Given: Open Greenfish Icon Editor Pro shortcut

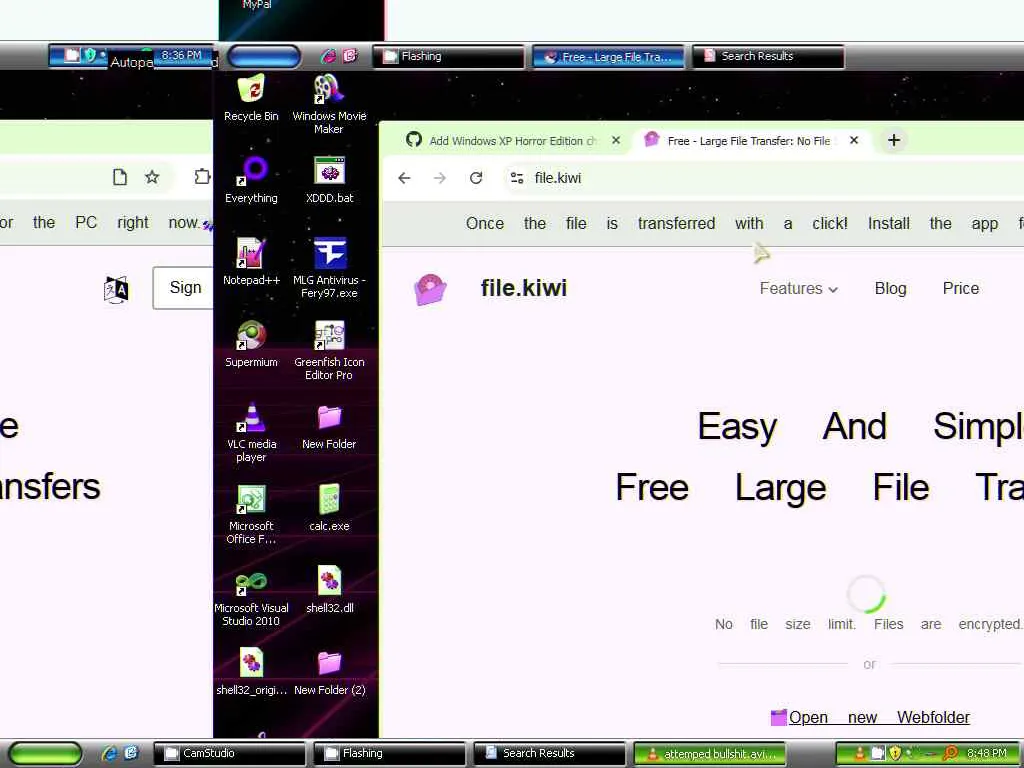Looking at the screenshot, I should (x=329, y=351).
